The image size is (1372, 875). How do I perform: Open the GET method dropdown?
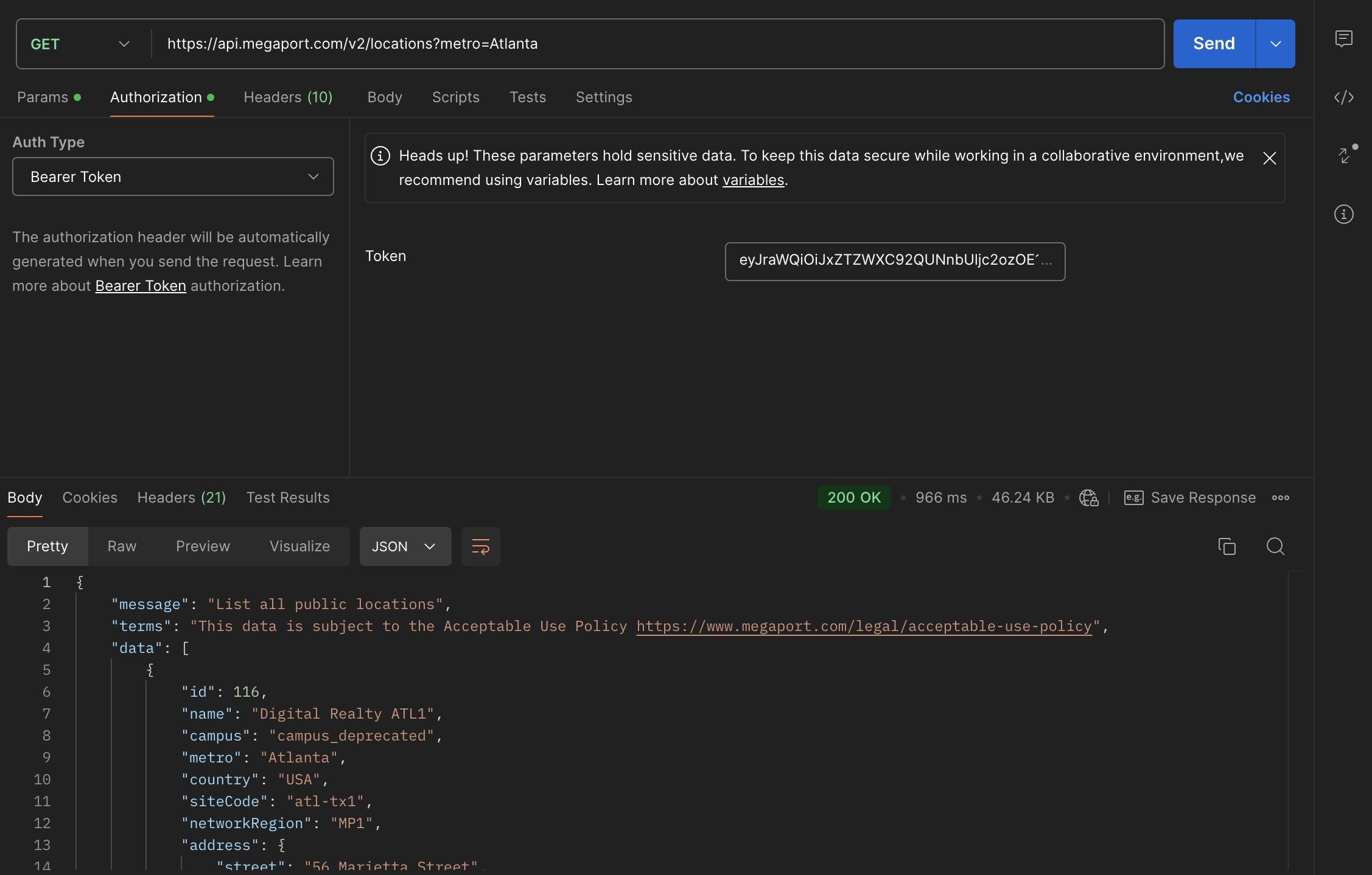coord(80,44)
